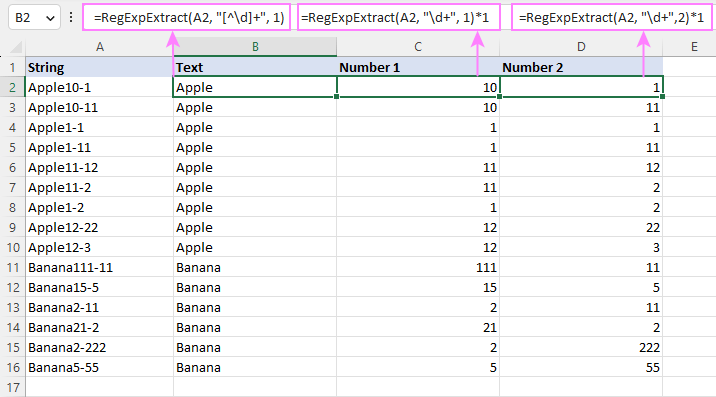
Task: Select cell containing 'Banana21-2'
Action: (x=100, y=327)
